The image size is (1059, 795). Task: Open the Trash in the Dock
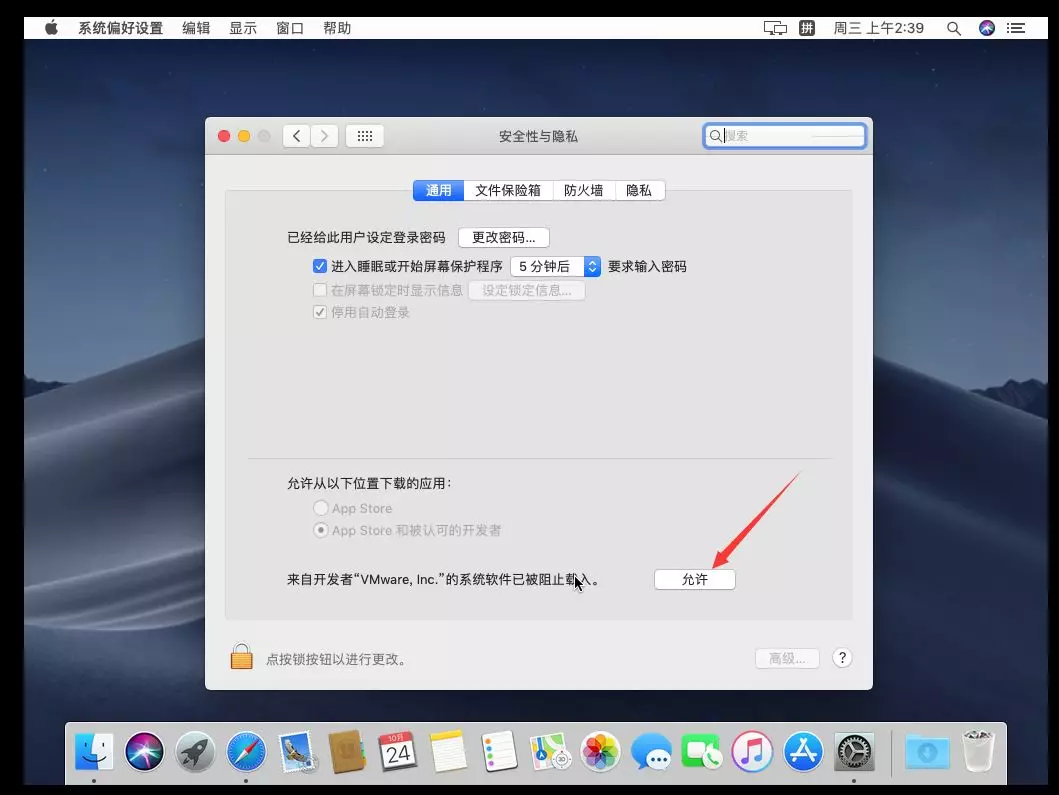tap(977, 751)
